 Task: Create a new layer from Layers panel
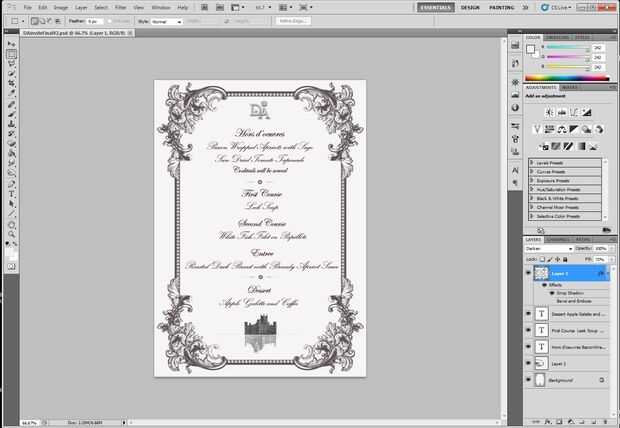(594, 422)
